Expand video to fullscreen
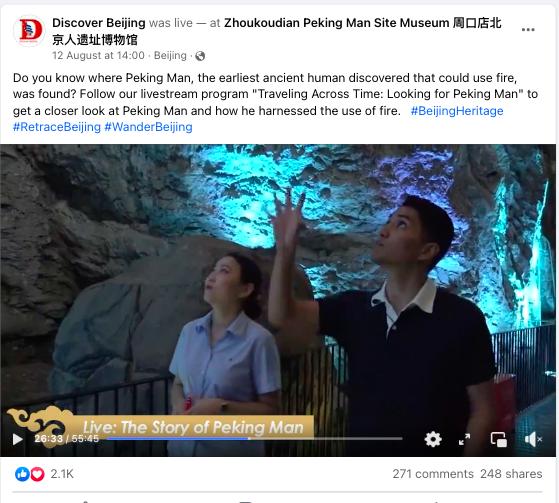Screen dimensions: 559x503 click(x=464, y=439)
